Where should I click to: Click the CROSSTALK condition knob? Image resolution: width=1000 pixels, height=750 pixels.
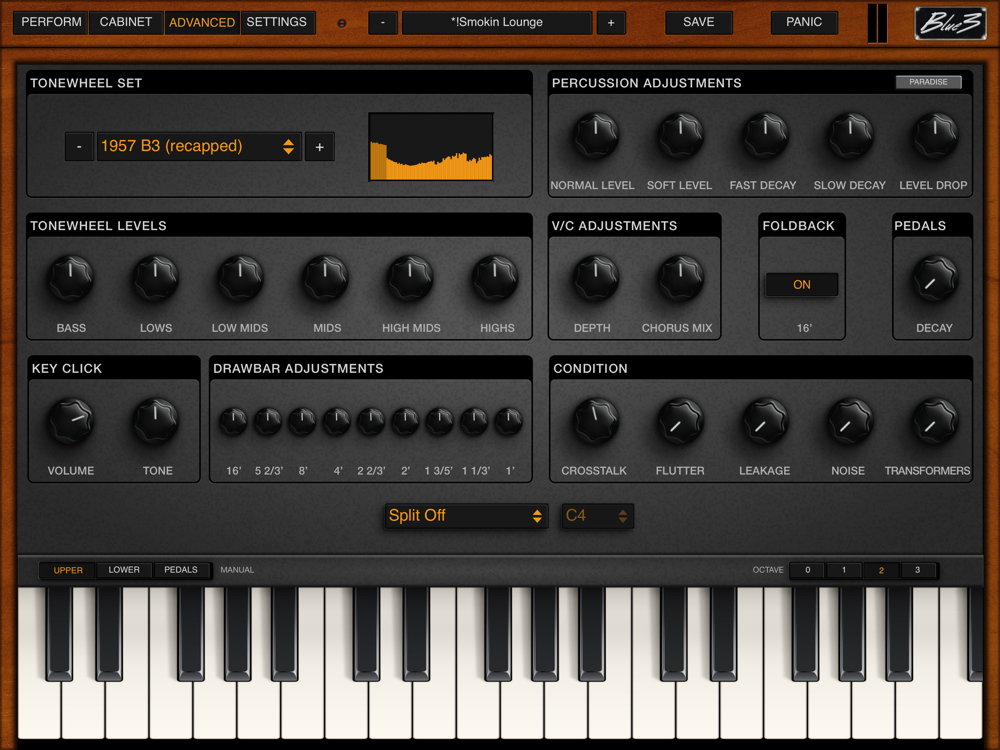click(595, 422)
